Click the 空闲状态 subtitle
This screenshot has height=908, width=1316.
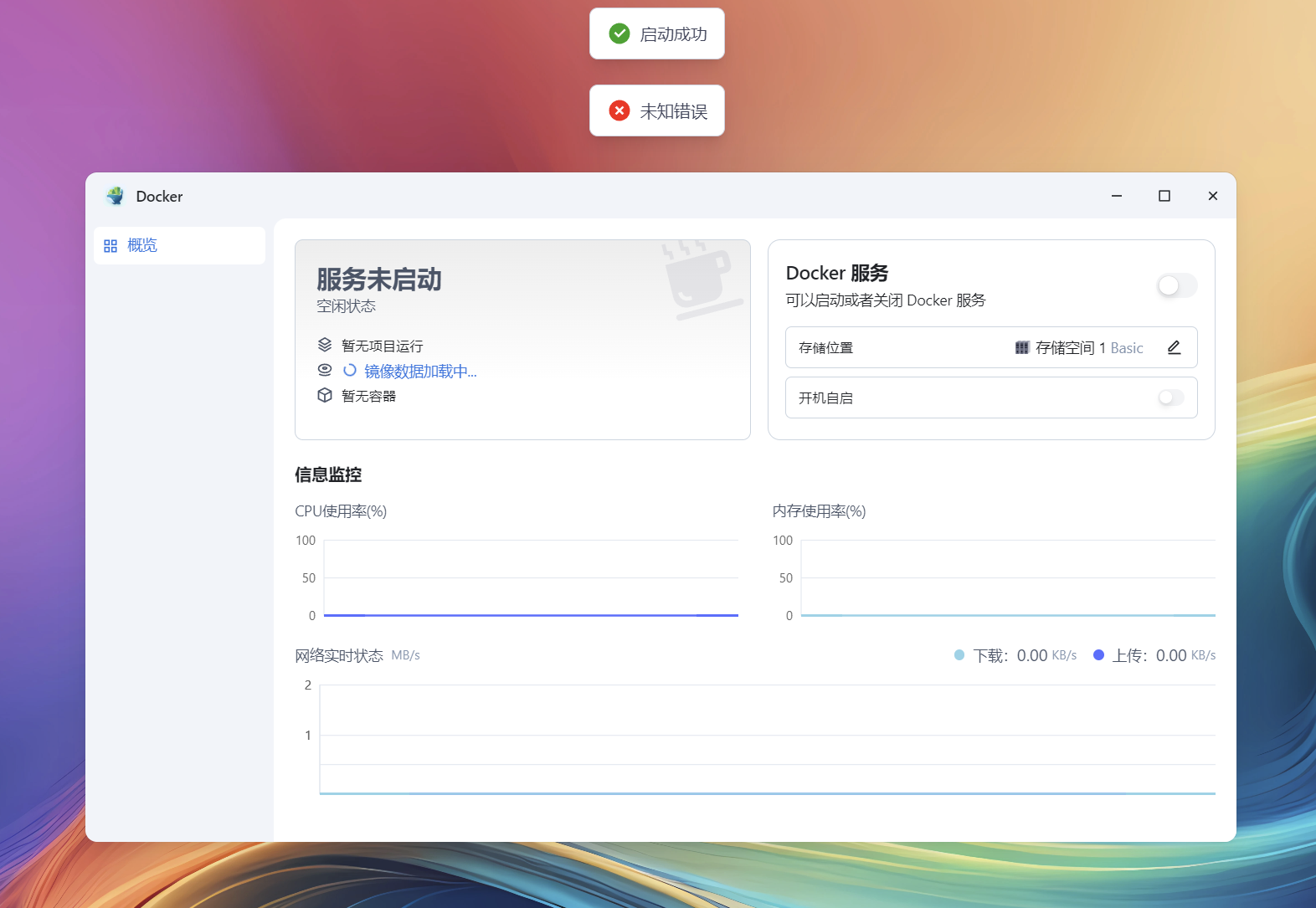click(346, 306)
